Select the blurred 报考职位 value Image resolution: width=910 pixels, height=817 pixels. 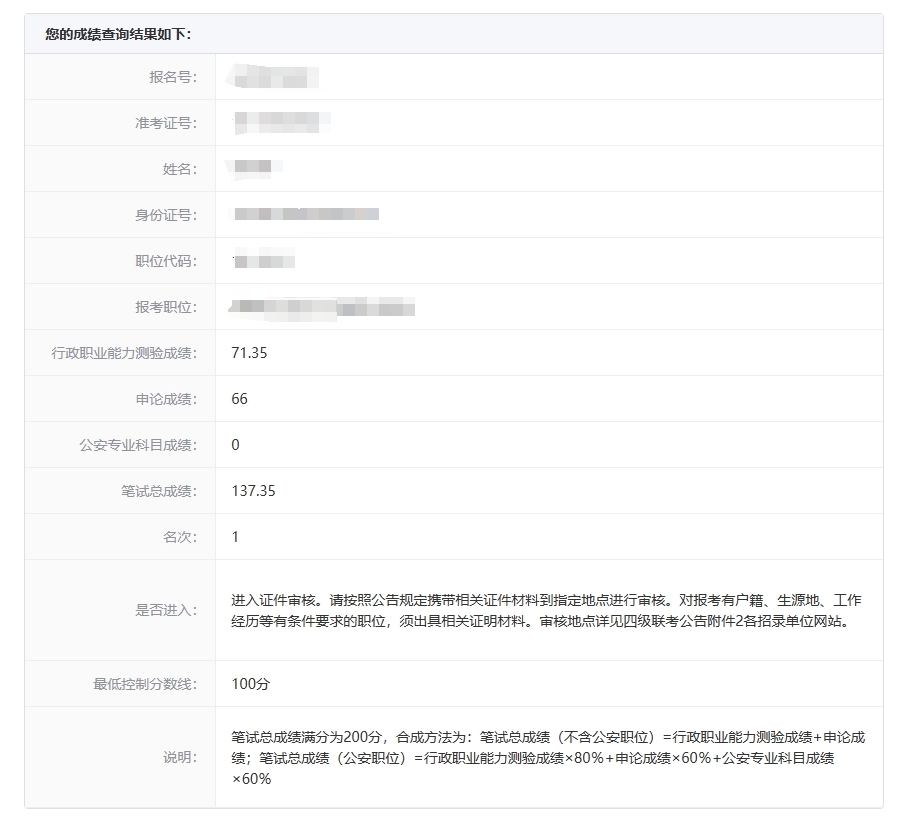pos(322,307)
